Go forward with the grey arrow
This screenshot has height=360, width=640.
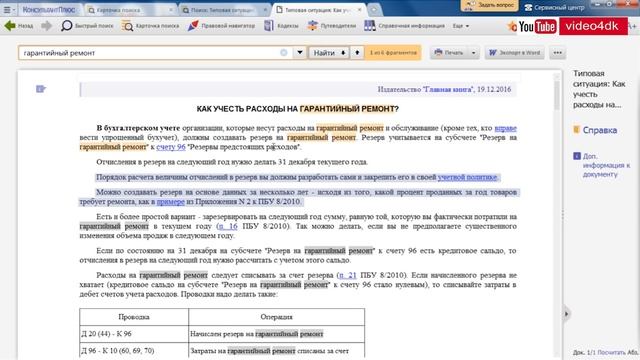coord(46,26)
